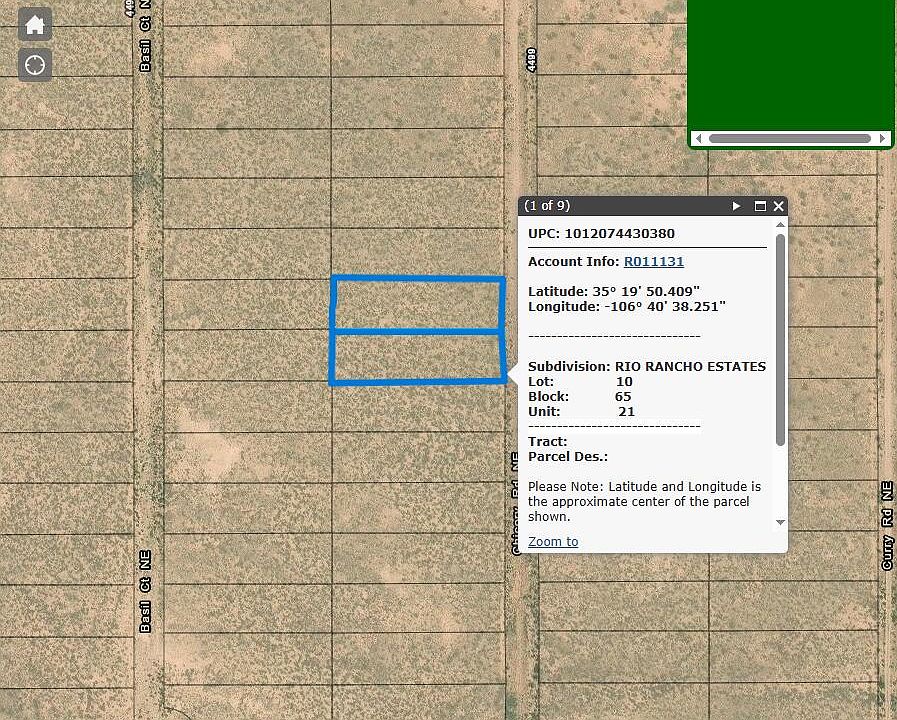This screenshot has width=897, height=720.
Task: Click the Latitude: 35° 19' 50.409" text
Action: point(614,291)
